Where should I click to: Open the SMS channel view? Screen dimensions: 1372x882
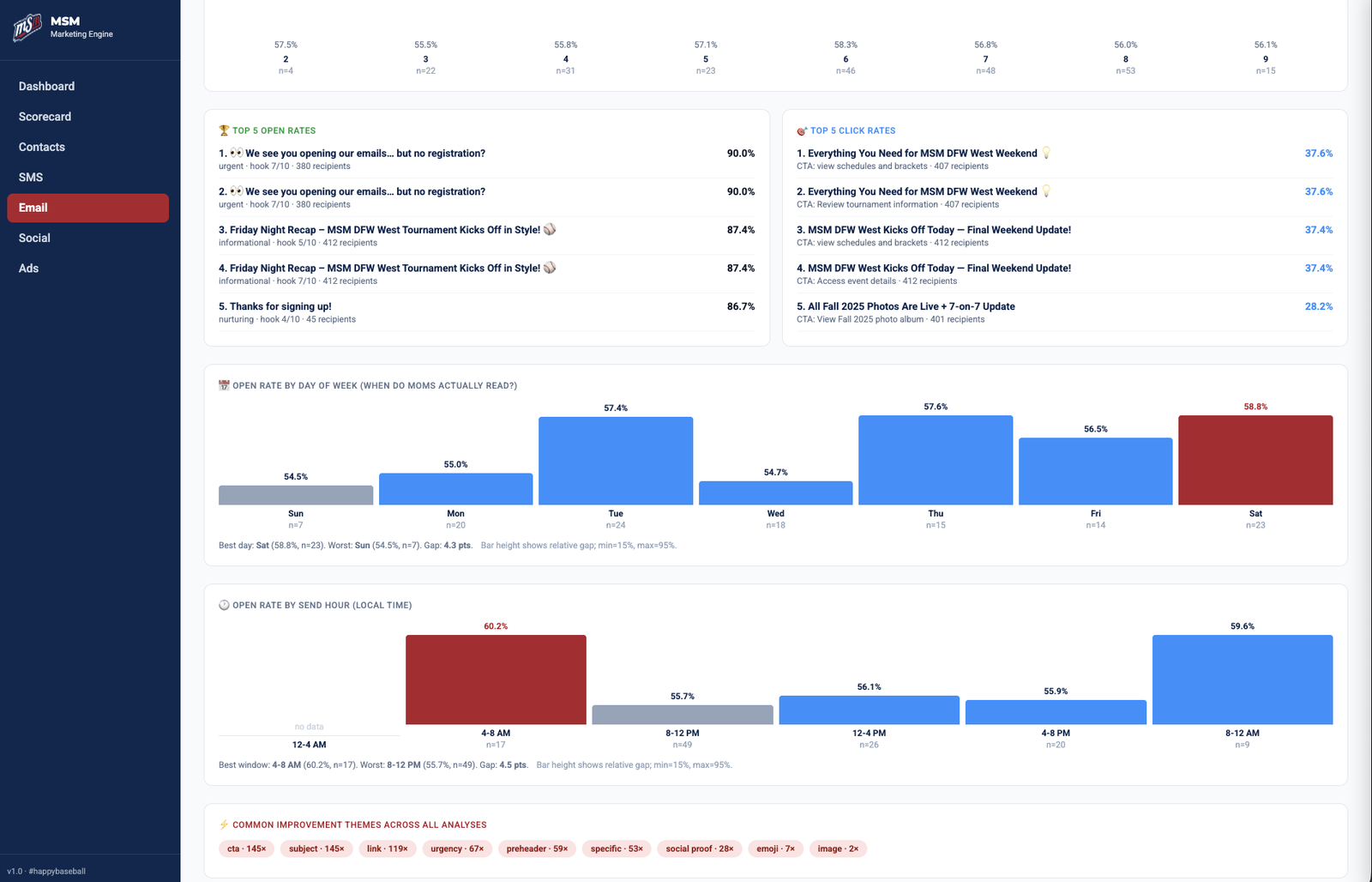pyautogui.click(x=31, y=177)
